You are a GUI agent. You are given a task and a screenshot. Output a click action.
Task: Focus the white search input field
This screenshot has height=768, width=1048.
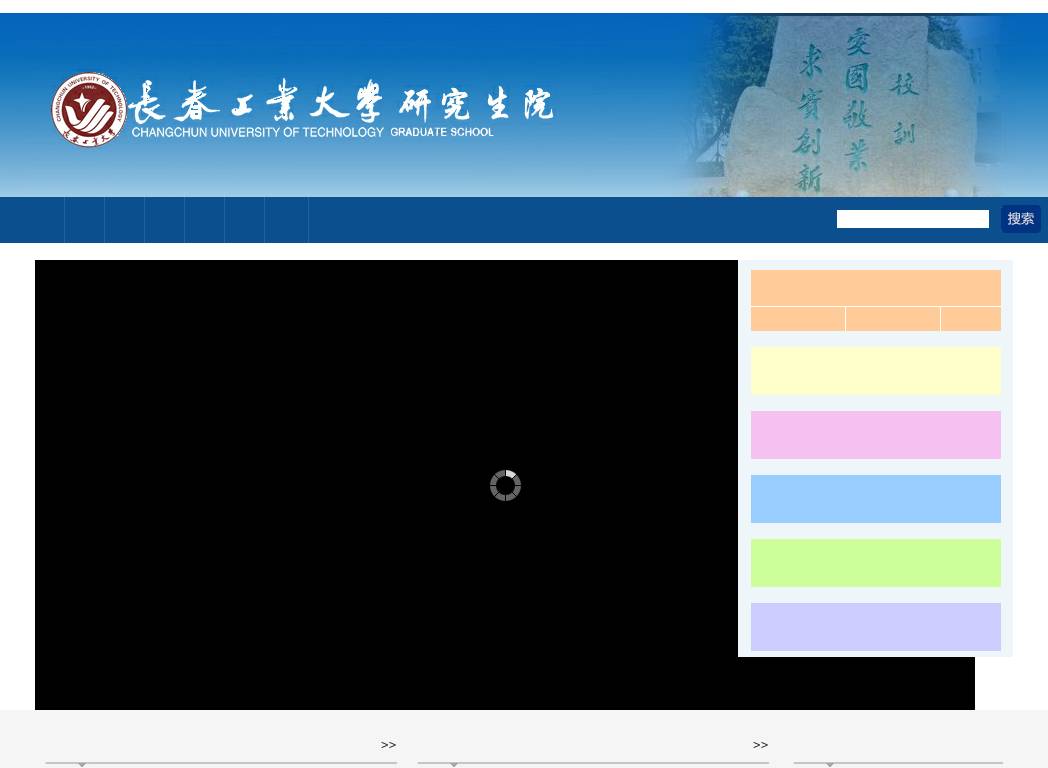click(912, 219)
